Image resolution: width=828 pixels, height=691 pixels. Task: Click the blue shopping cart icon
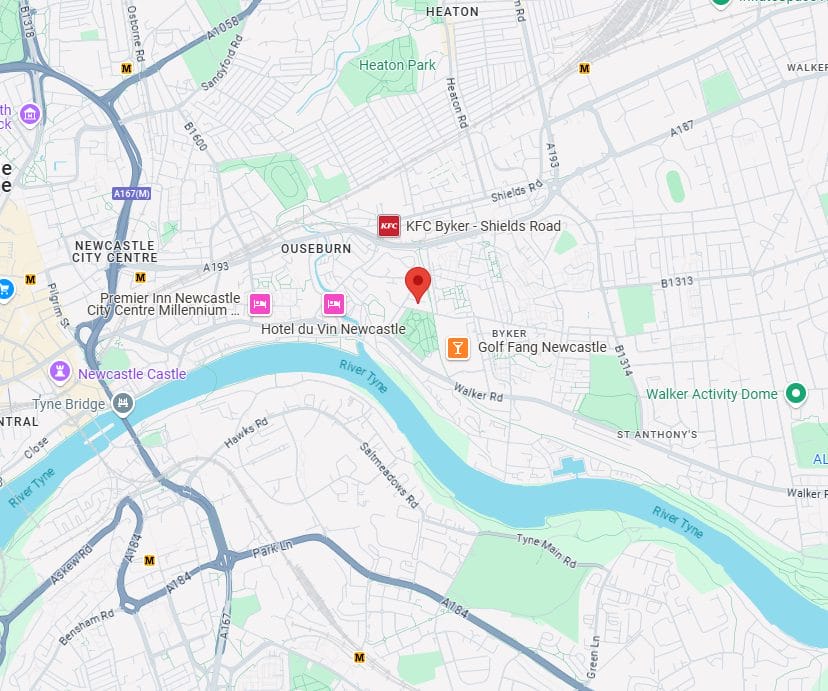tap(5, 289)
